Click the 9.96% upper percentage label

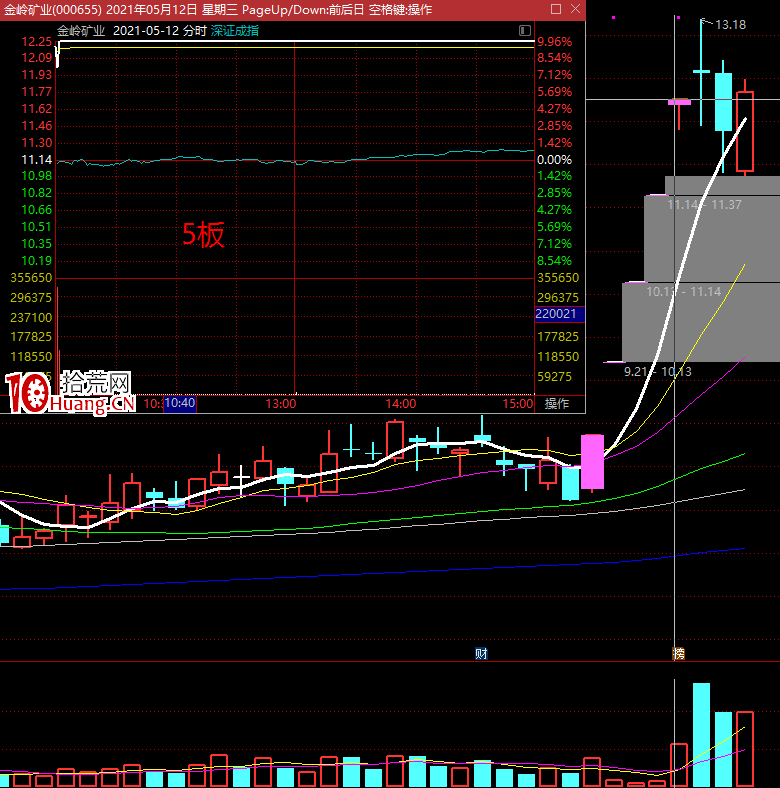click(554, 42)
